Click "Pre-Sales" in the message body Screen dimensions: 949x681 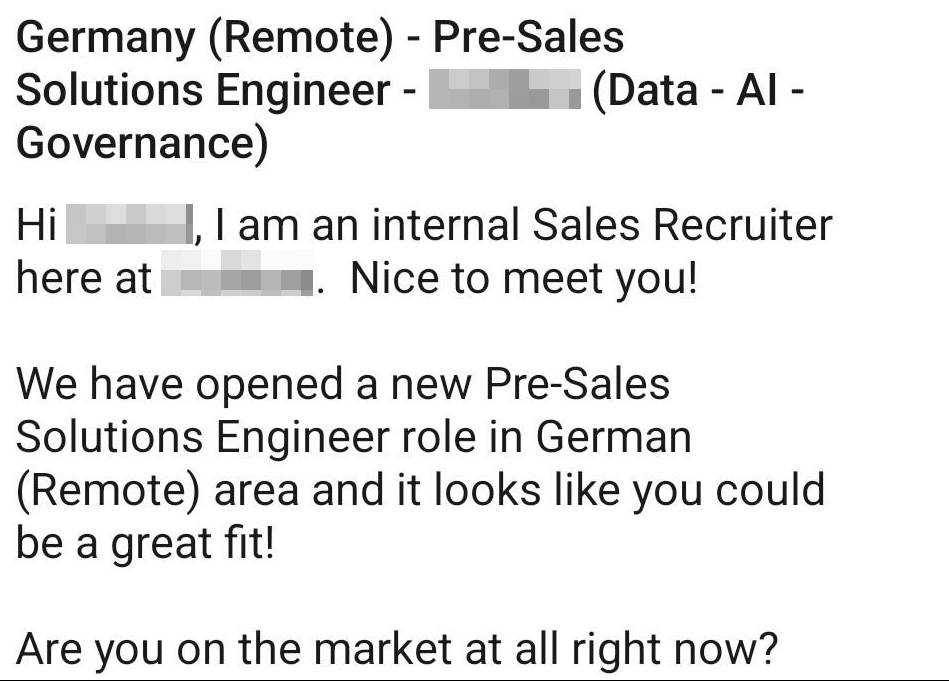(x=576, y=384)
